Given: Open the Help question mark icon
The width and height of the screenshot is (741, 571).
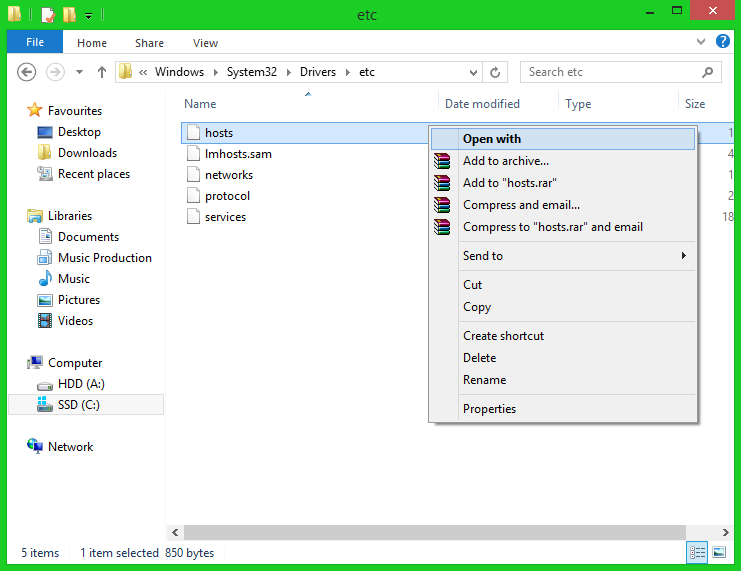Looking at the screenshot, I should coord(723,42).
